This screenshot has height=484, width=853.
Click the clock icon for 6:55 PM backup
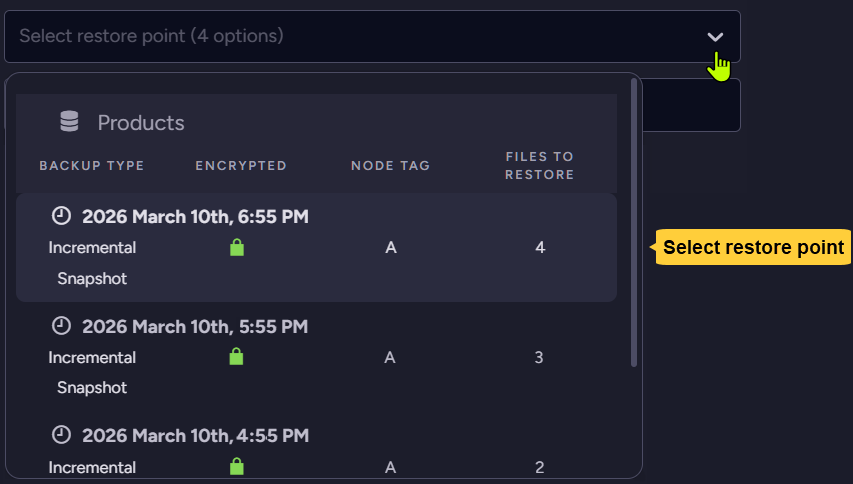pyautogui.click(x=62, y=216)
